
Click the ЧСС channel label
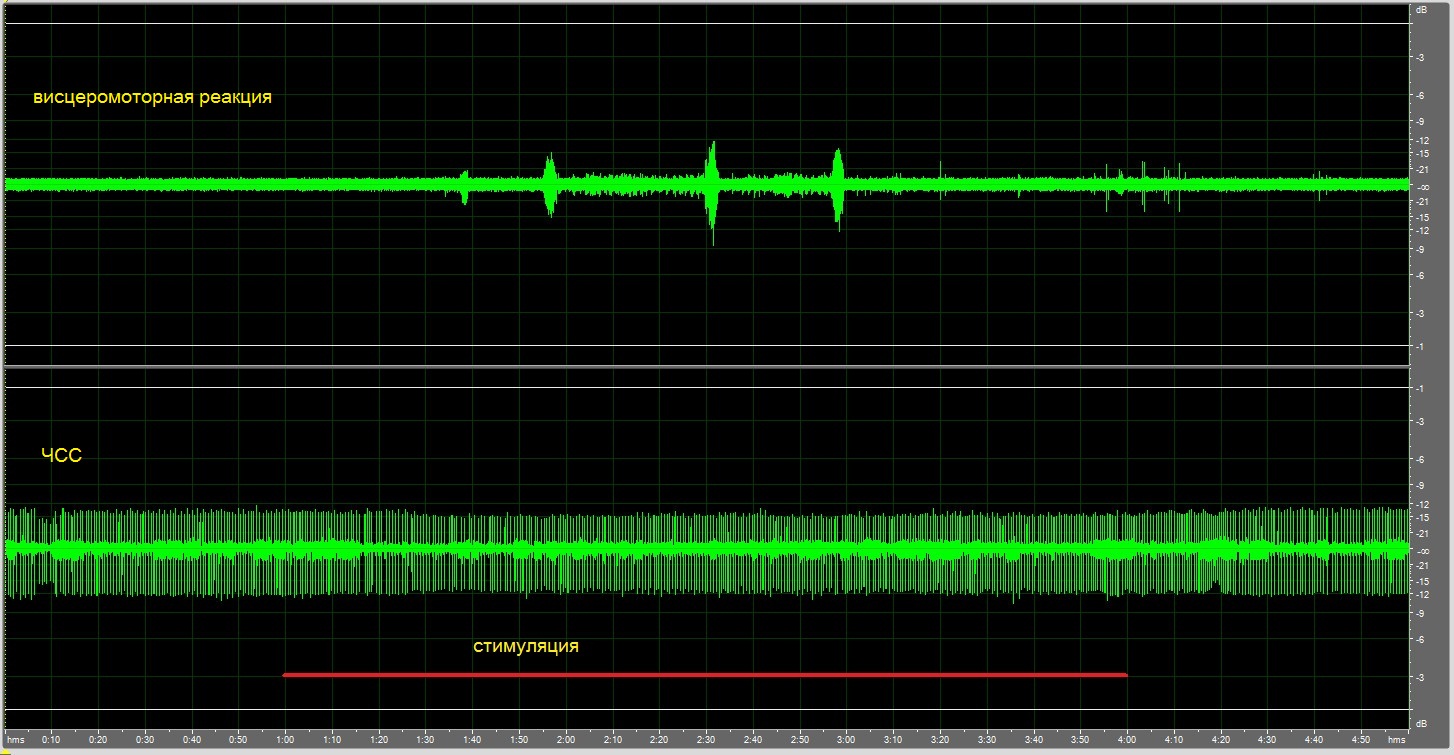coord(61,456)
